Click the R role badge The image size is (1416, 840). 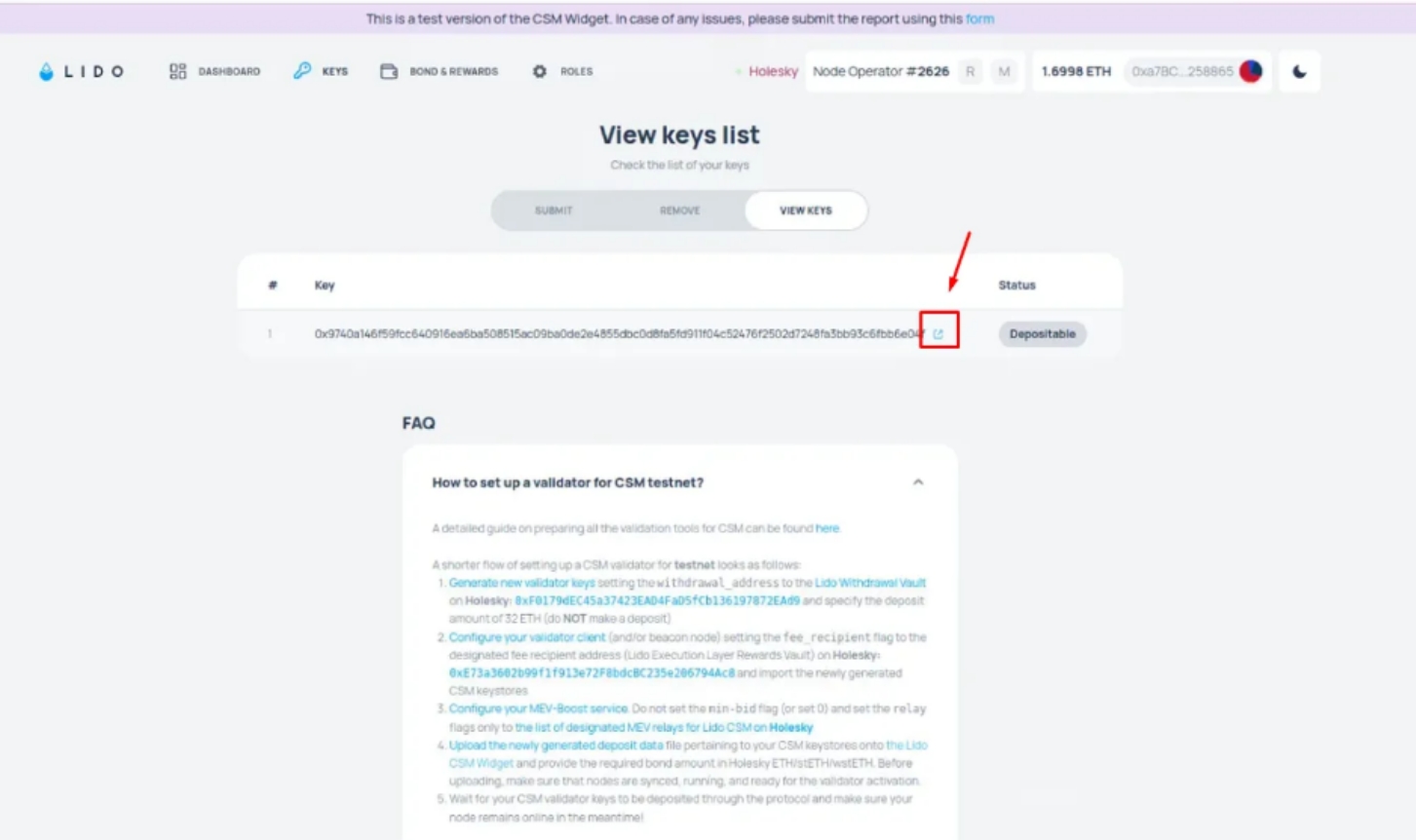pyautogui.click(x=970, y=71)
